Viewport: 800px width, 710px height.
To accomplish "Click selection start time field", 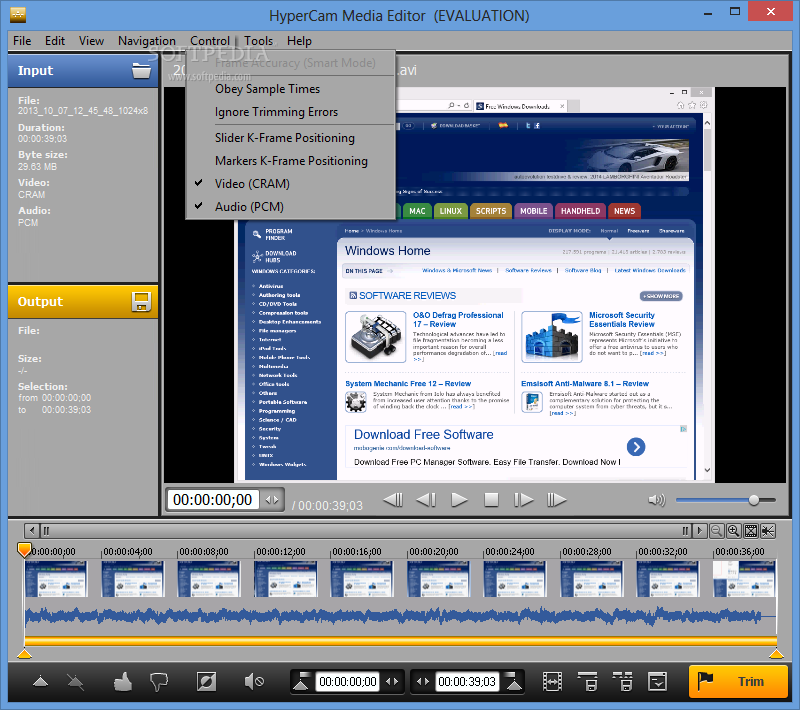I will [347, 681].
